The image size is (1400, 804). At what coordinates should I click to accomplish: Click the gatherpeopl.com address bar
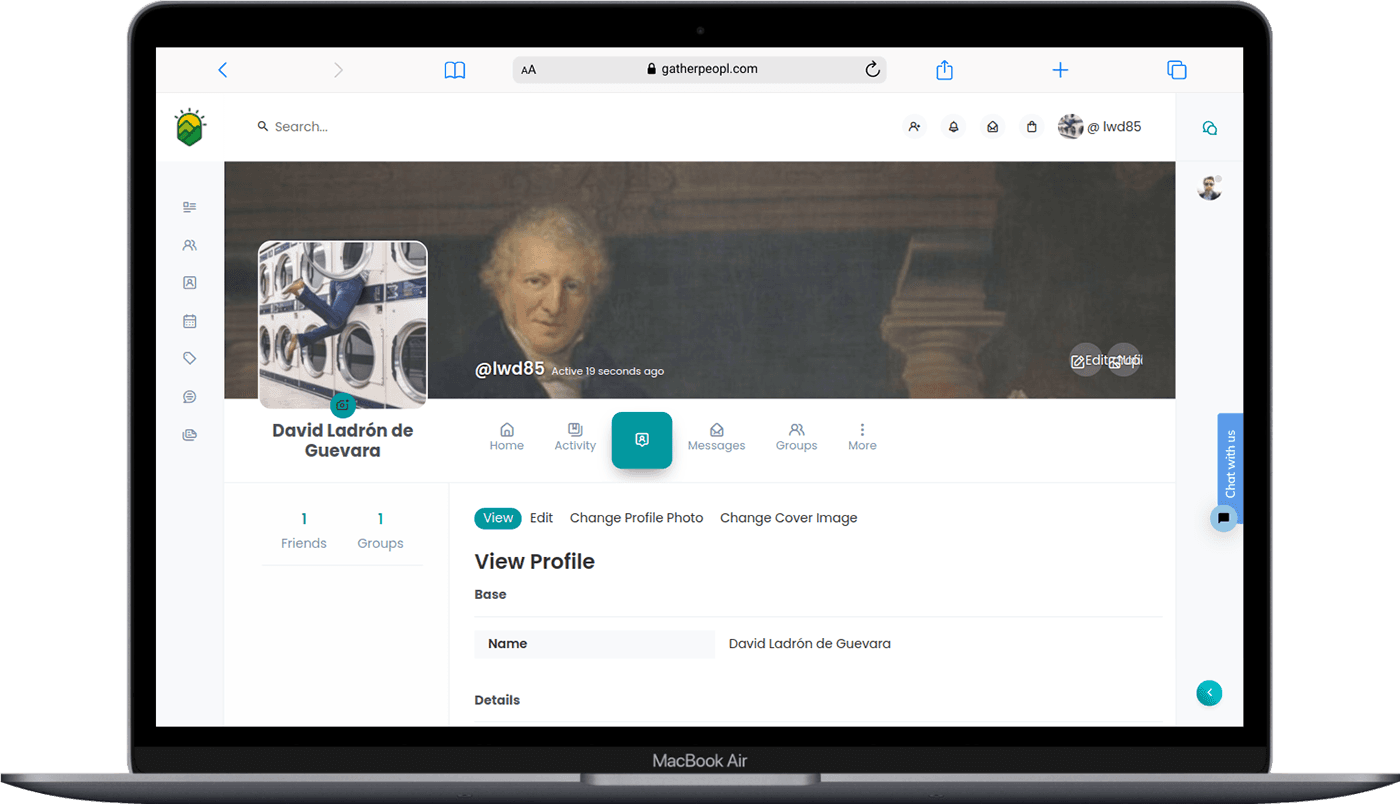point(700,69)
